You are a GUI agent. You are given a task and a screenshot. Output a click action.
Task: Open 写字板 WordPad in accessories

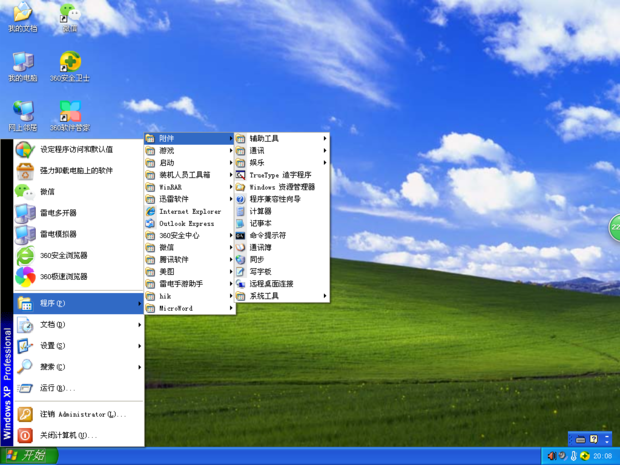282,272
